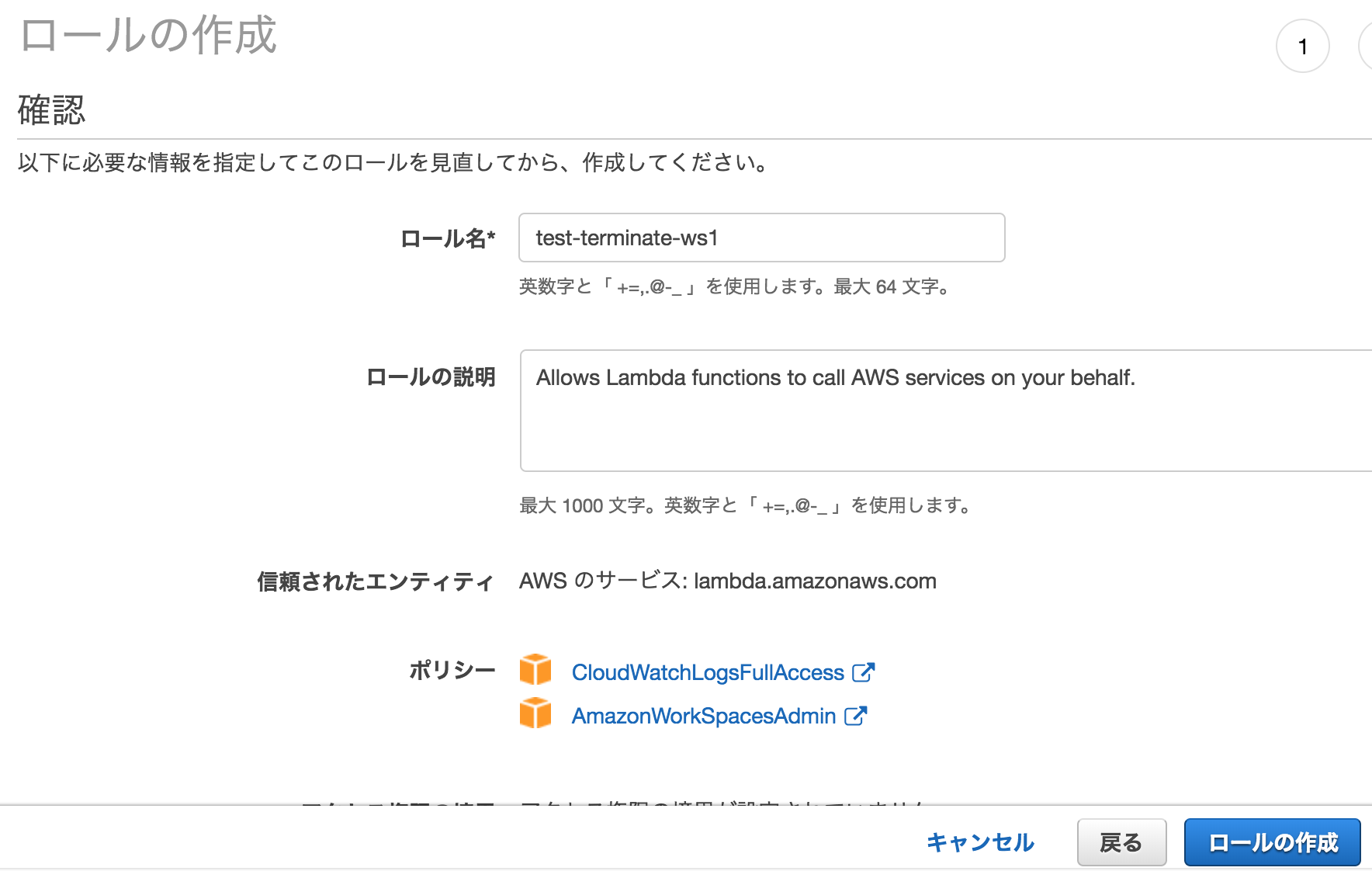Viewport: 1372px width, 871px height.
Task: Focus the ロール名 input field
Action: (x=762, y=238)
